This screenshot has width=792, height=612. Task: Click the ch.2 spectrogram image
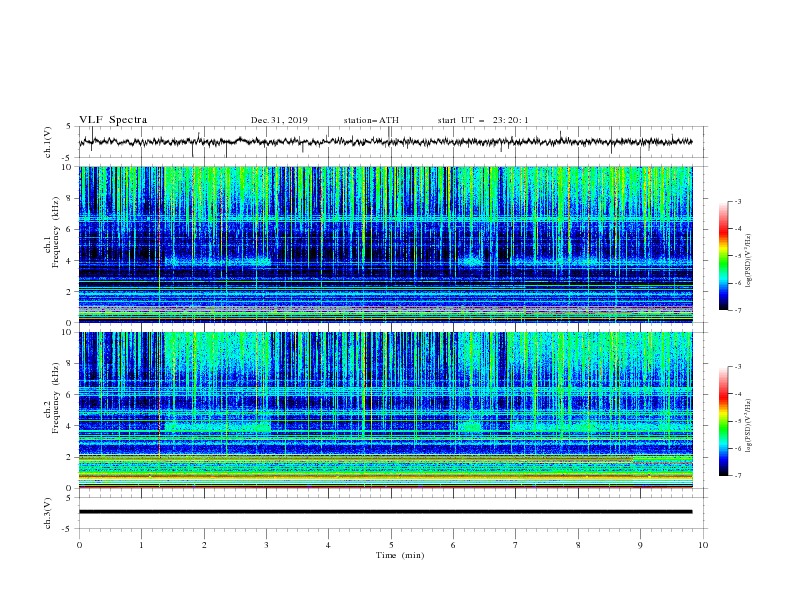point(385,410)
